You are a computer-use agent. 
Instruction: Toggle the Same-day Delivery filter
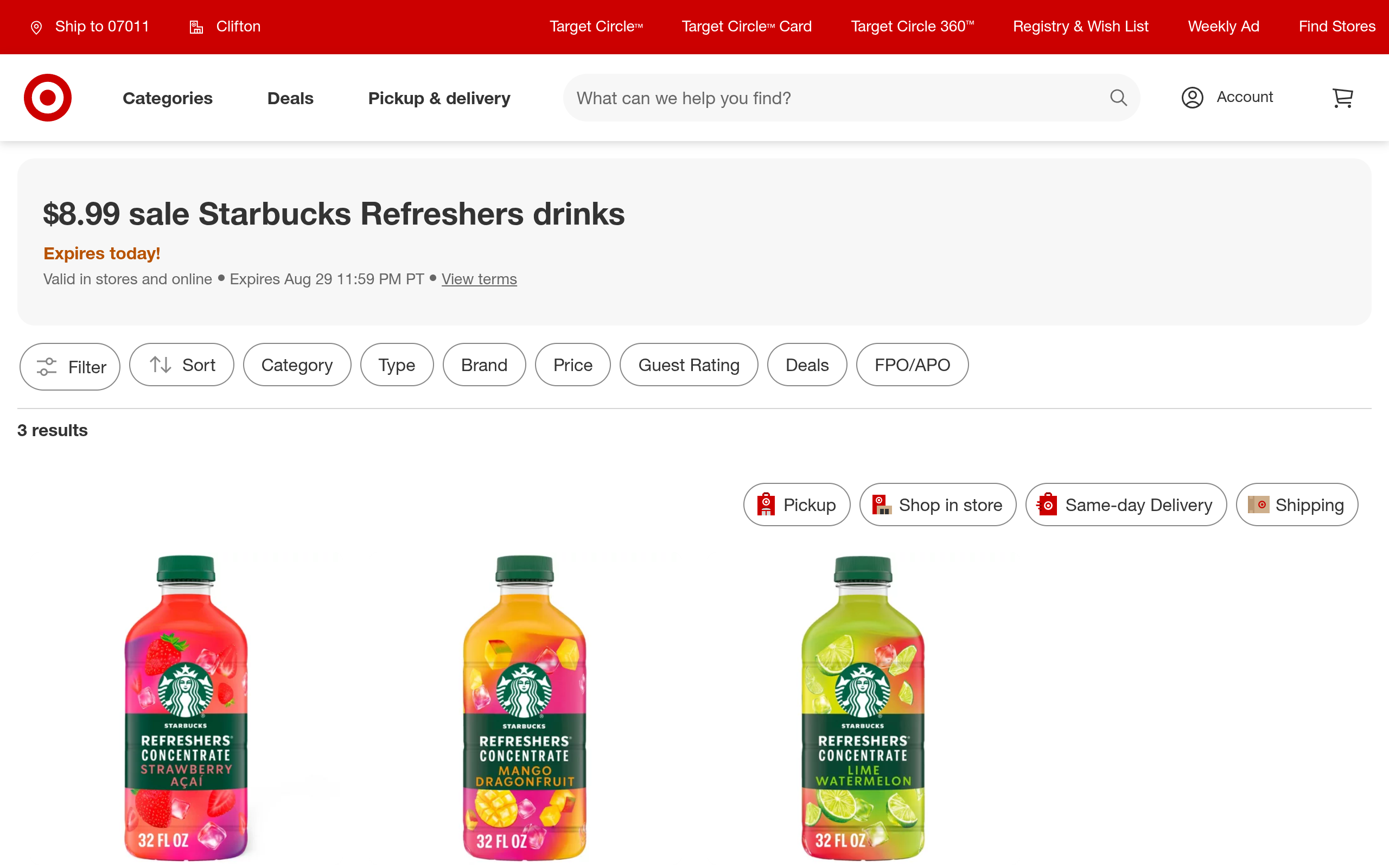pyautogui.click(x=1126, y=505)
